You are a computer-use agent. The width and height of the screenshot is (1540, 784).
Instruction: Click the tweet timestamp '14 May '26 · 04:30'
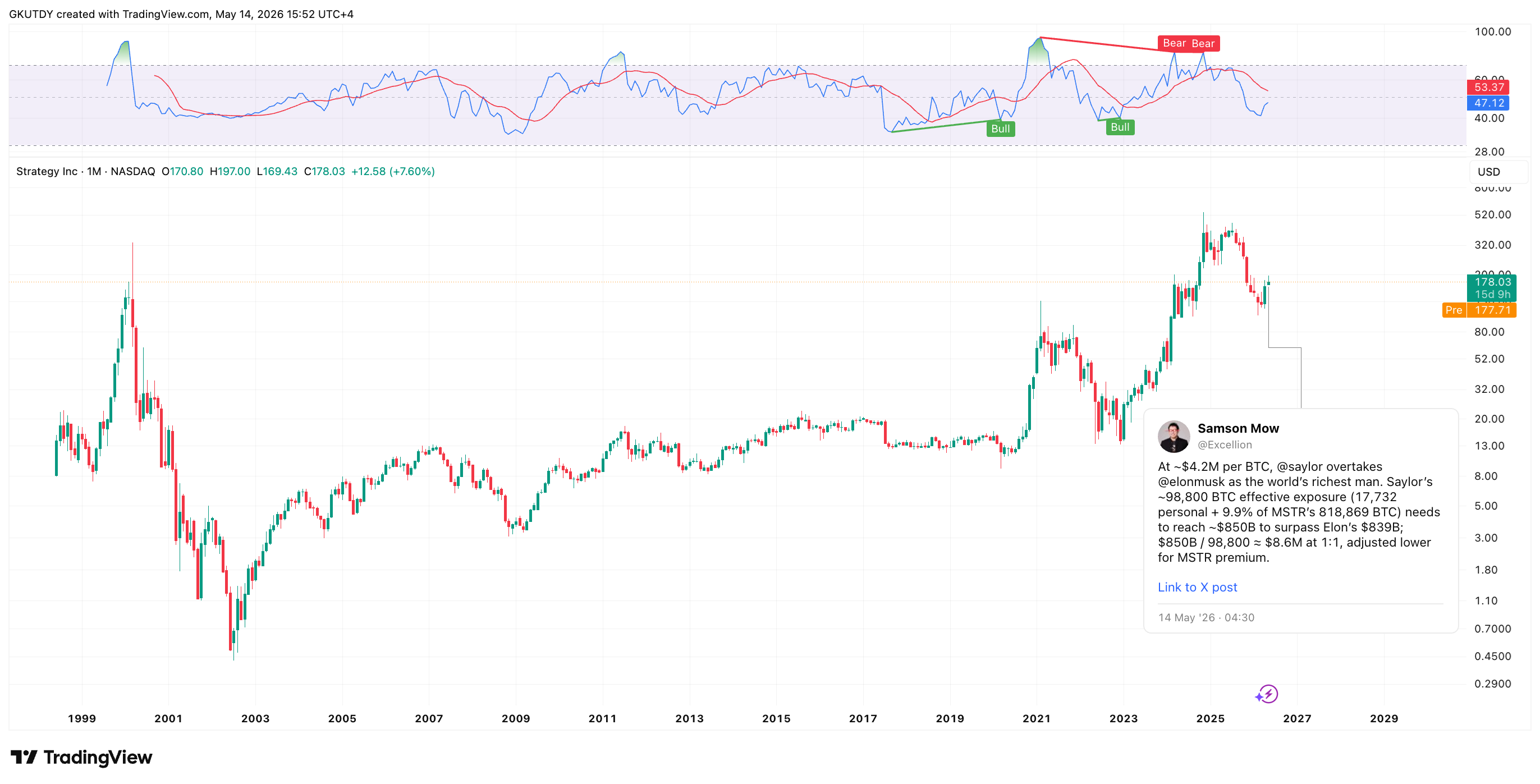(x=1206, y=617)
